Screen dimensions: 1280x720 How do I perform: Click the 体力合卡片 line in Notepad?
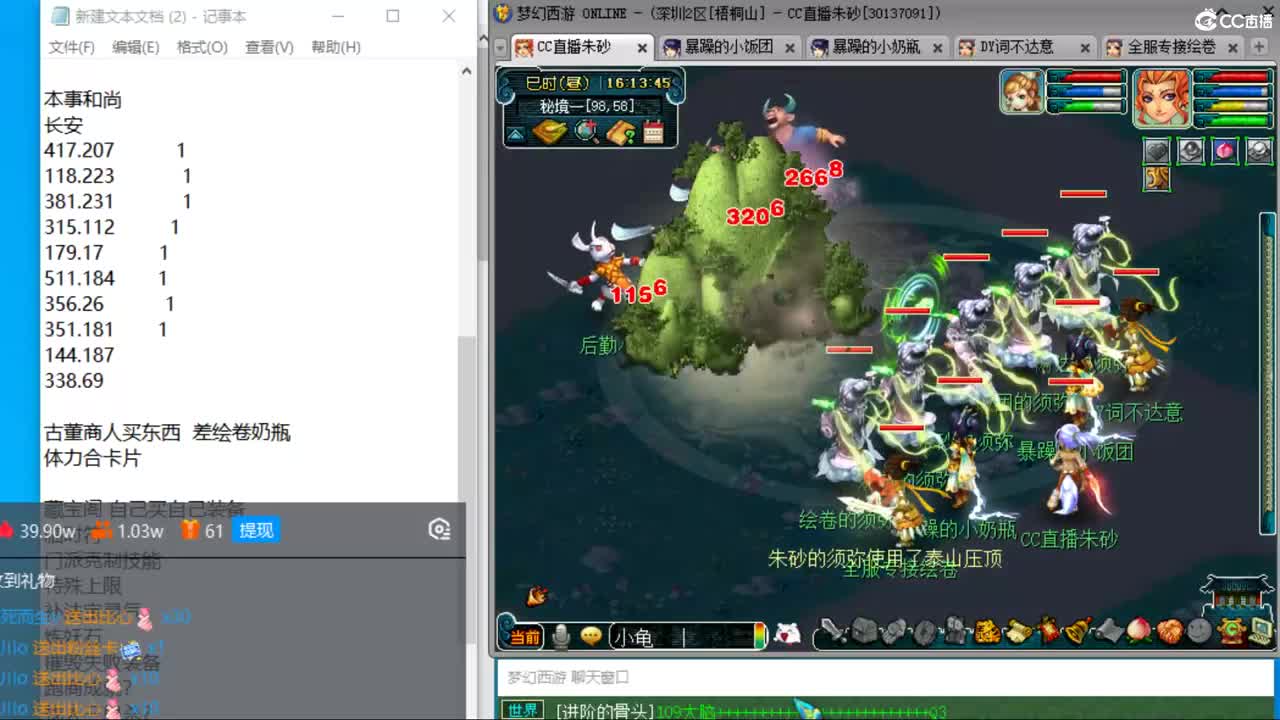(x=93, y=458)
